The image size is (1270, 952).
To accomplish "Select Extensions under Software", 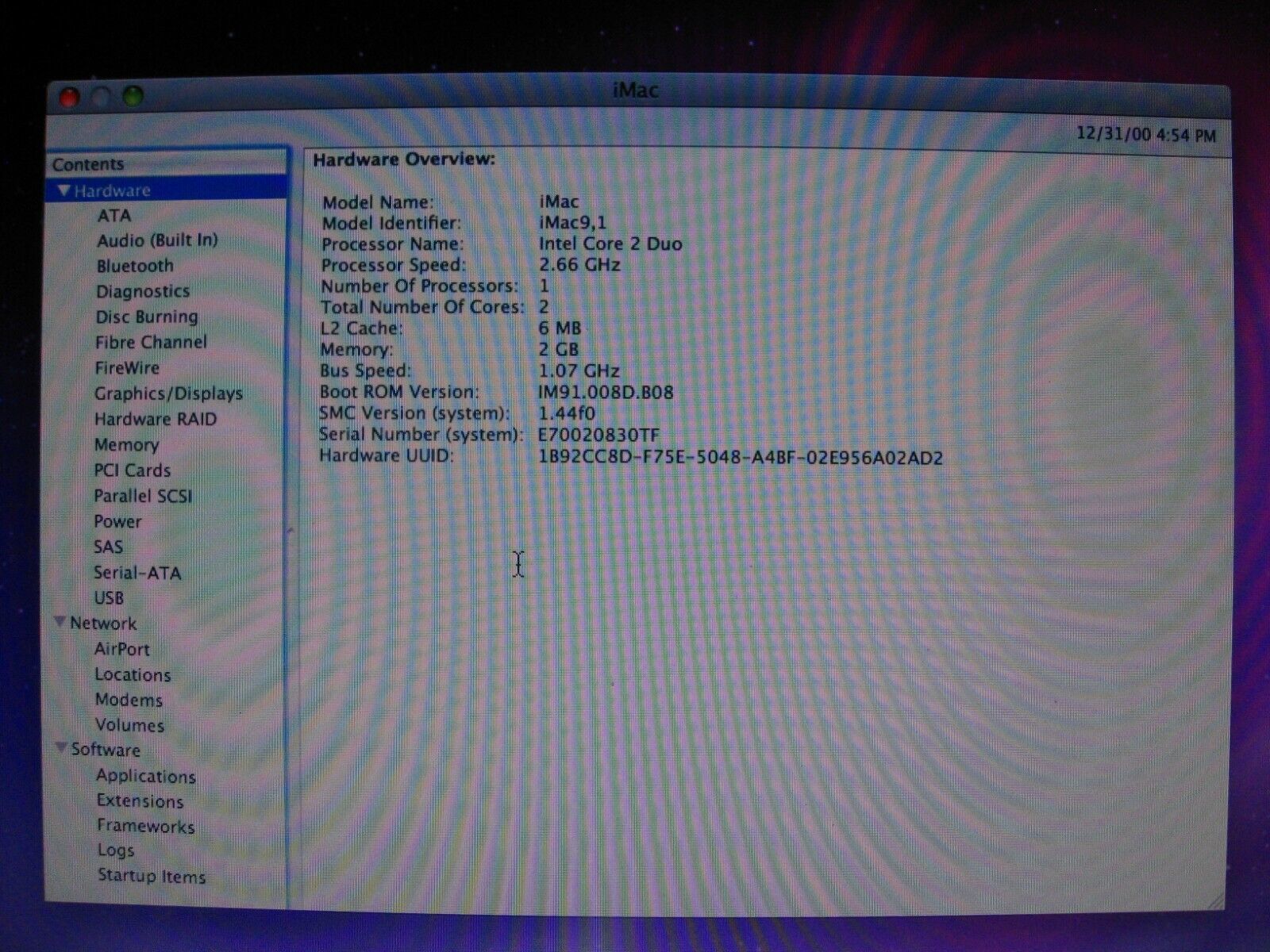I will pyautogui.click(x=140, y=800).
